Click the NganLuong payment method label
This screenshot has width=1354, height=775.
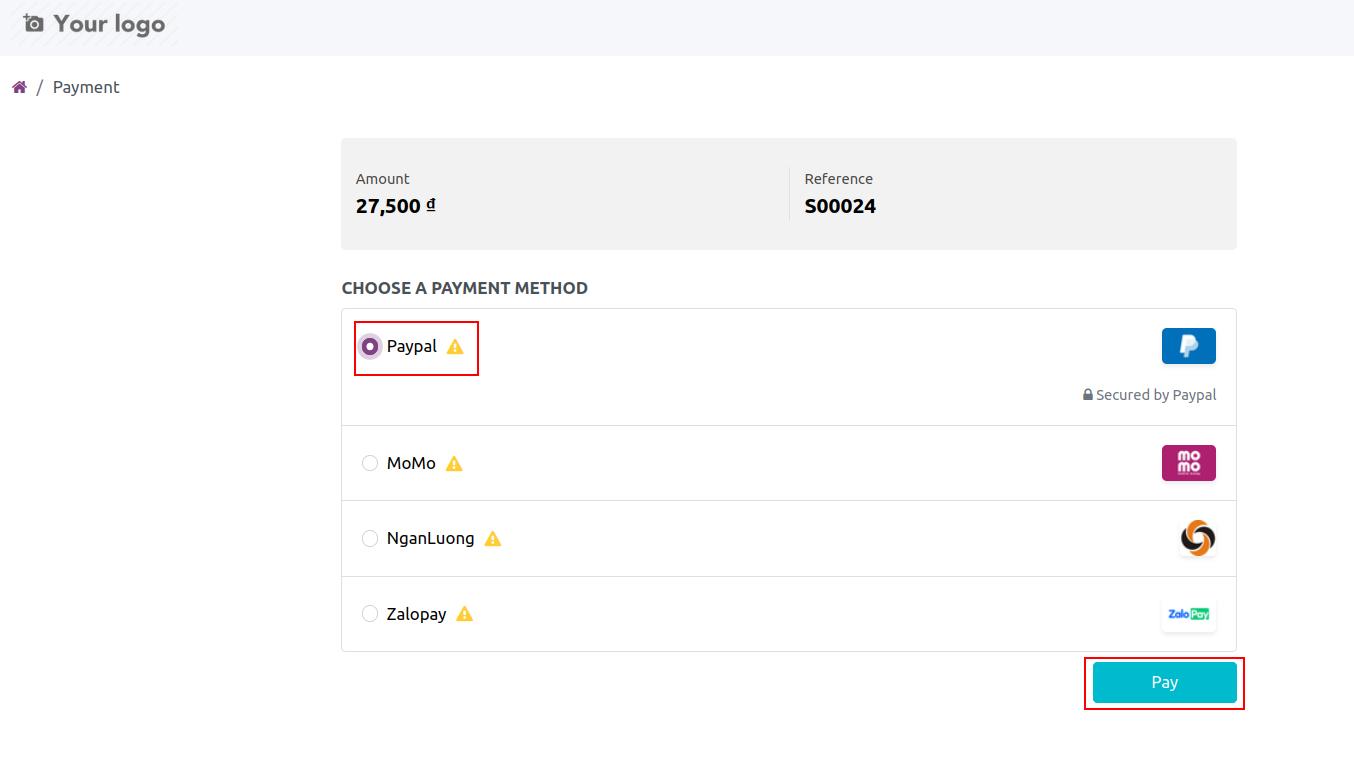click(431, 538)
